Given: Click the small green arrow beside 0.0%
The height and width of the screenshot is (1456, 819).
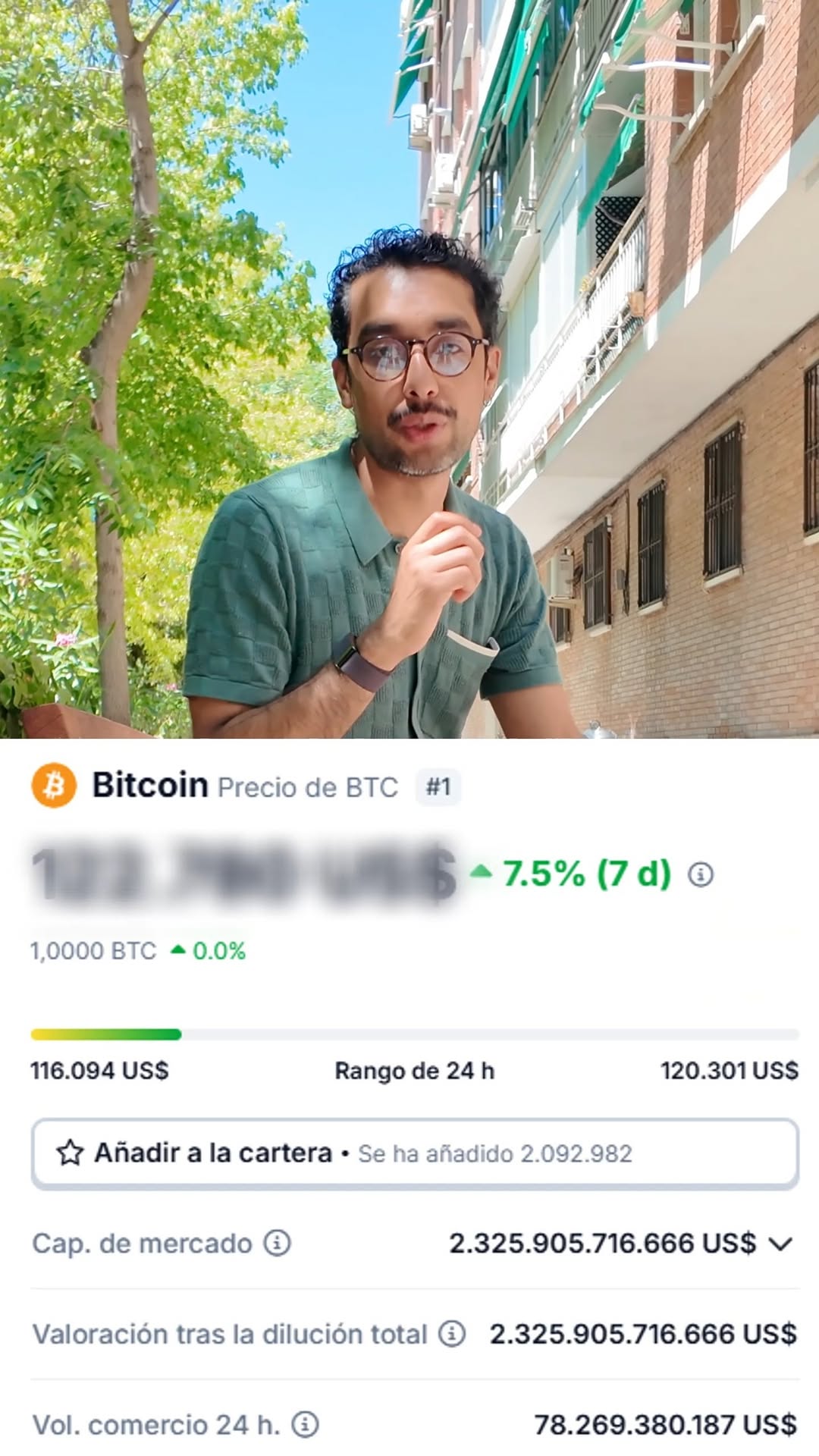Looking at the screenshot, I should (178, 949).
